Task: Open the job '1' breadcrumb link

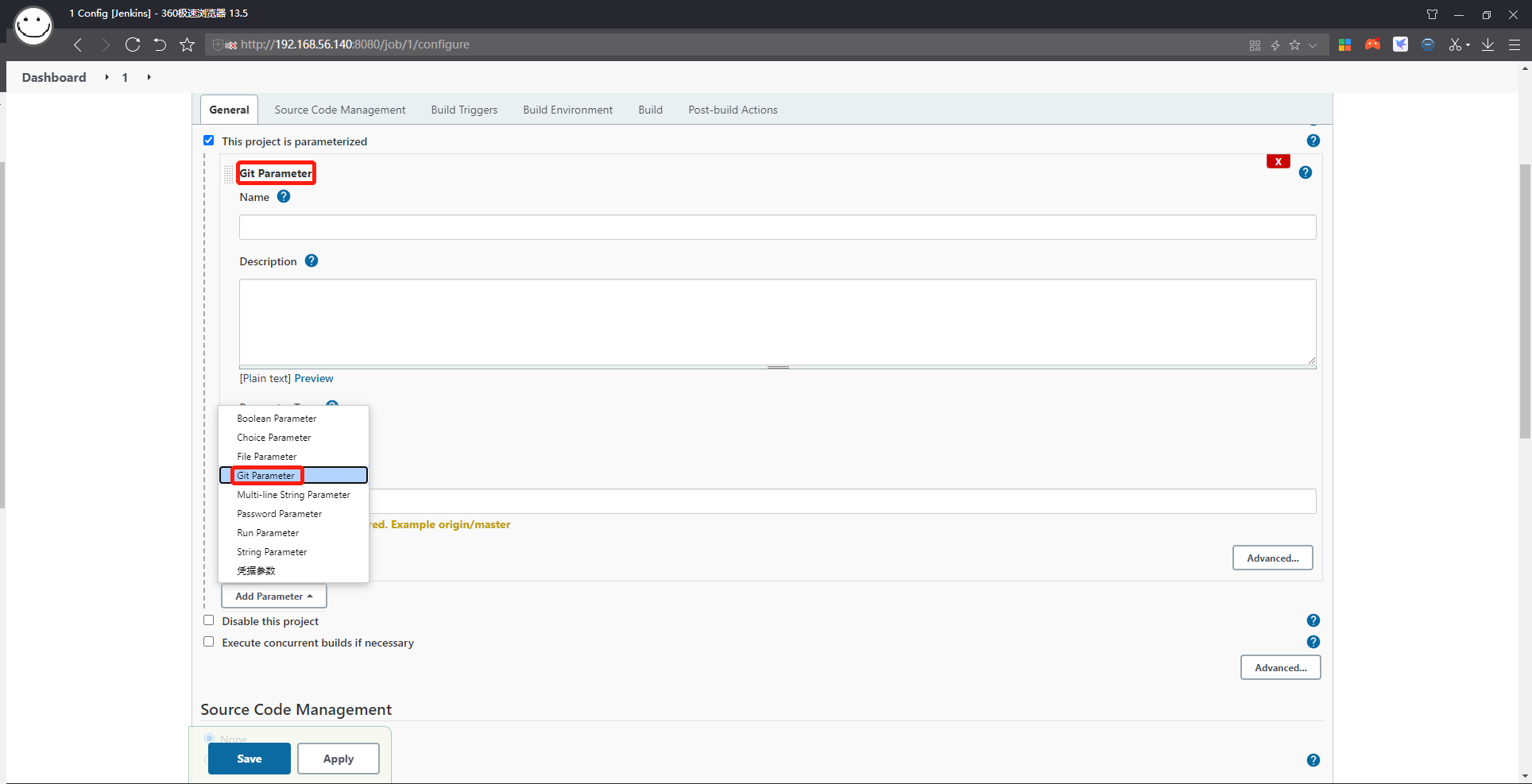Action: tap(125, 77)
